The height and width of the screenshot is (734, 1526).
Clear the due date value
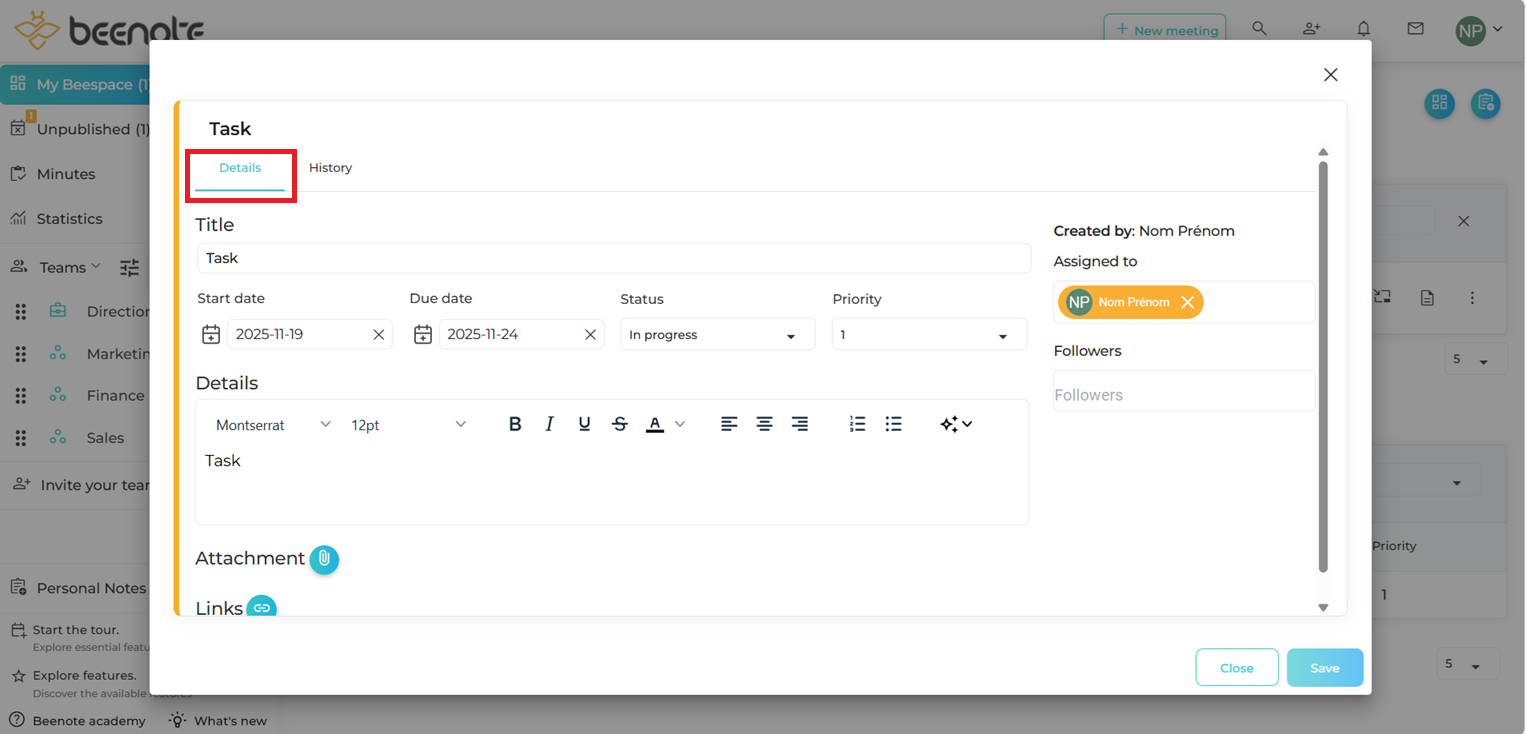click(x=590, y=335)
